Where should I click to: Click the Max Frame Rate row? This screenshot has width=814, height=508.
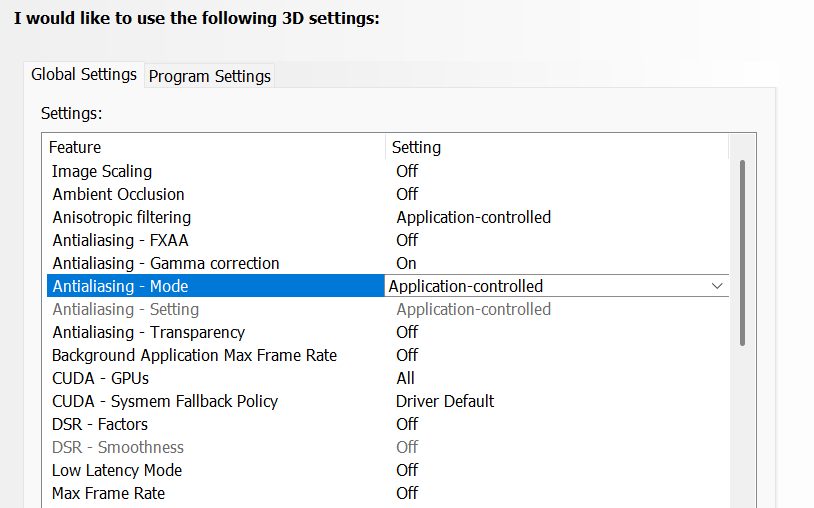click(x=108, y=493)
